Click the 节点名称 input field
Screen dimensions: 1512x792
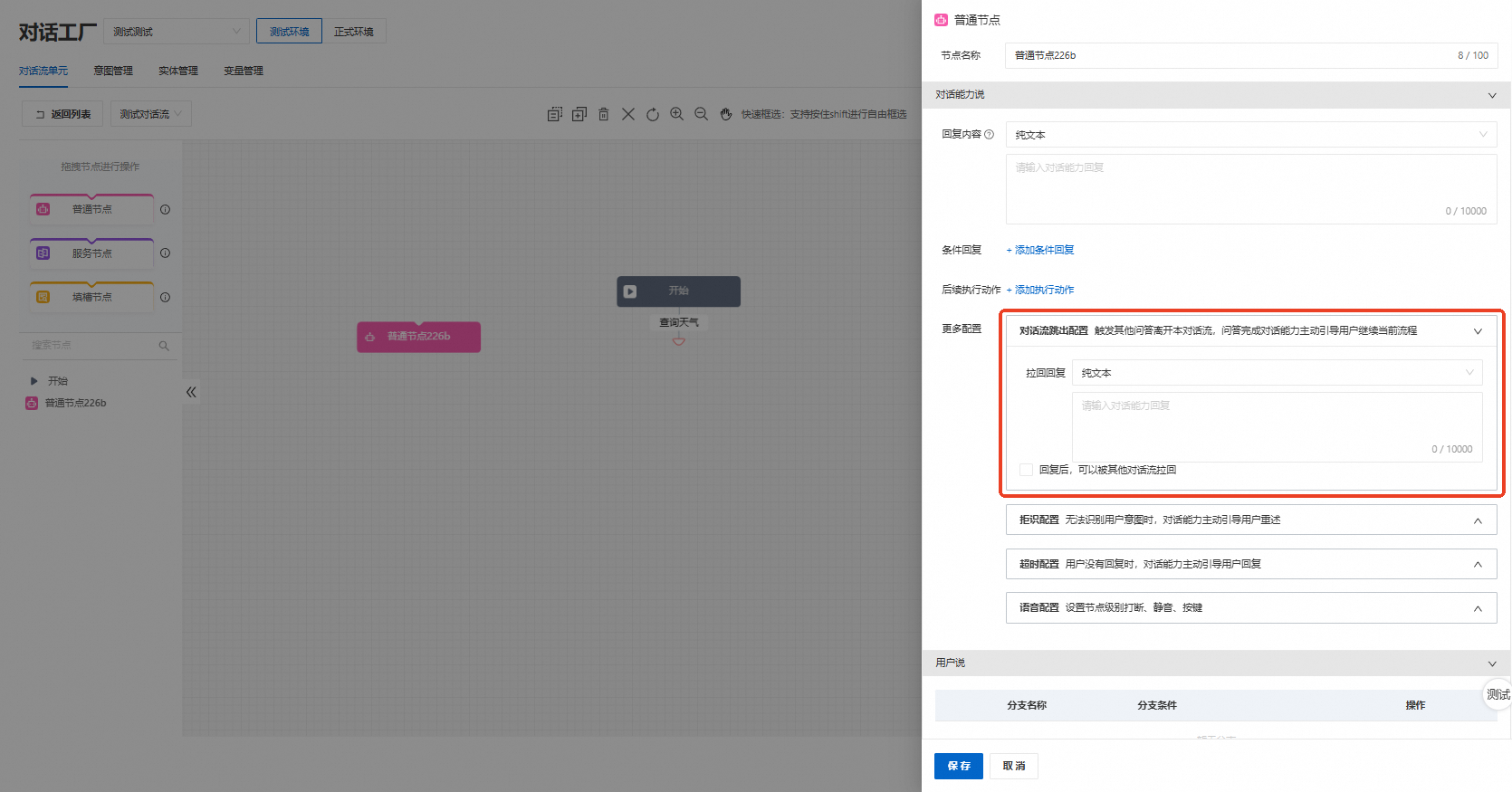1251,55
